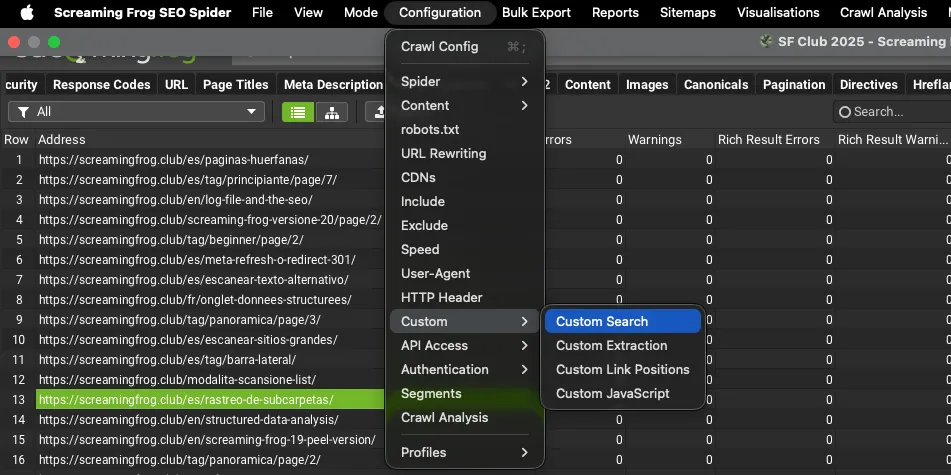Switch to the Content tab
This screenshot has height=475, width=951.
(588, 85)
